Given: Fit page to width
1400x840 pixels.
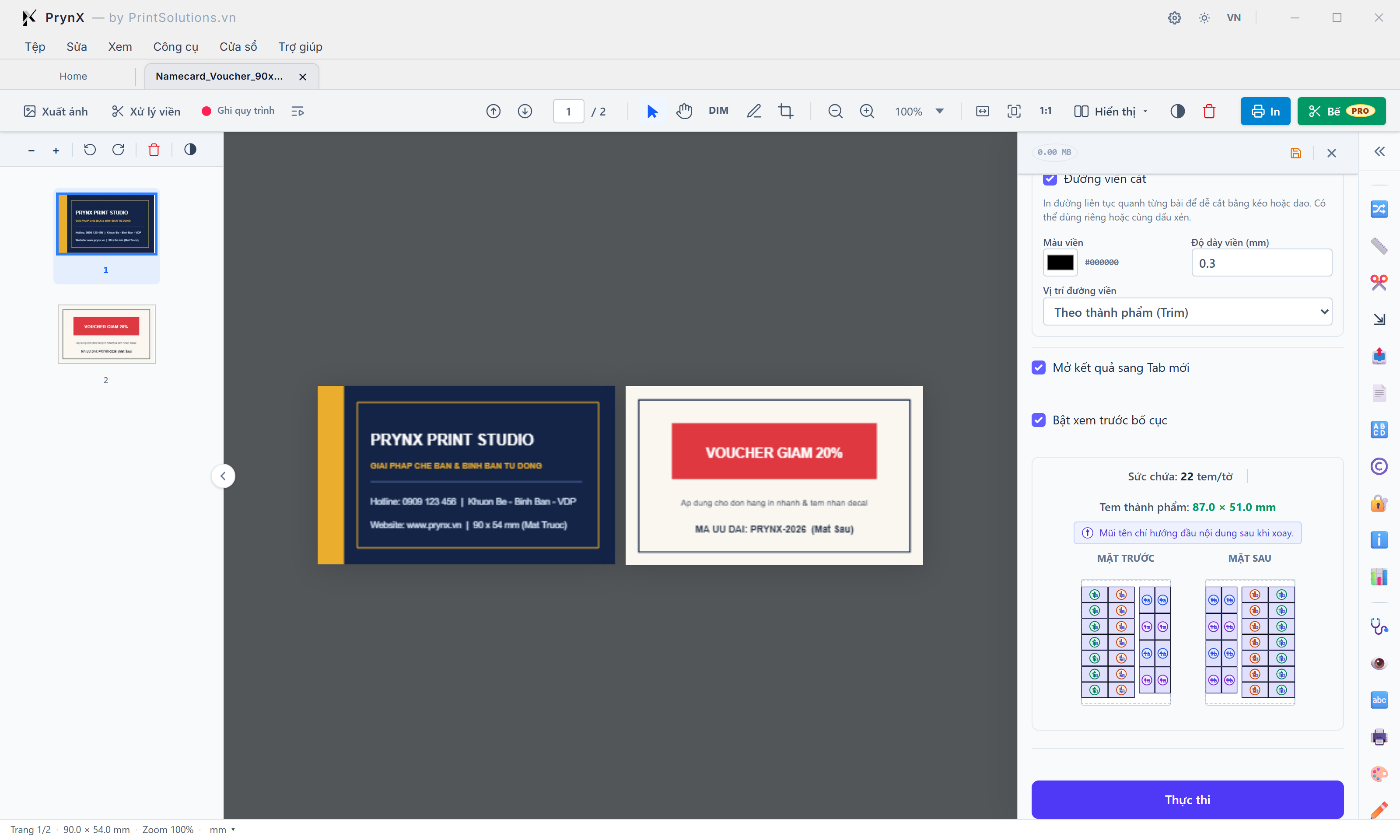Looking at the screenshot, I should tap(982, 112).
